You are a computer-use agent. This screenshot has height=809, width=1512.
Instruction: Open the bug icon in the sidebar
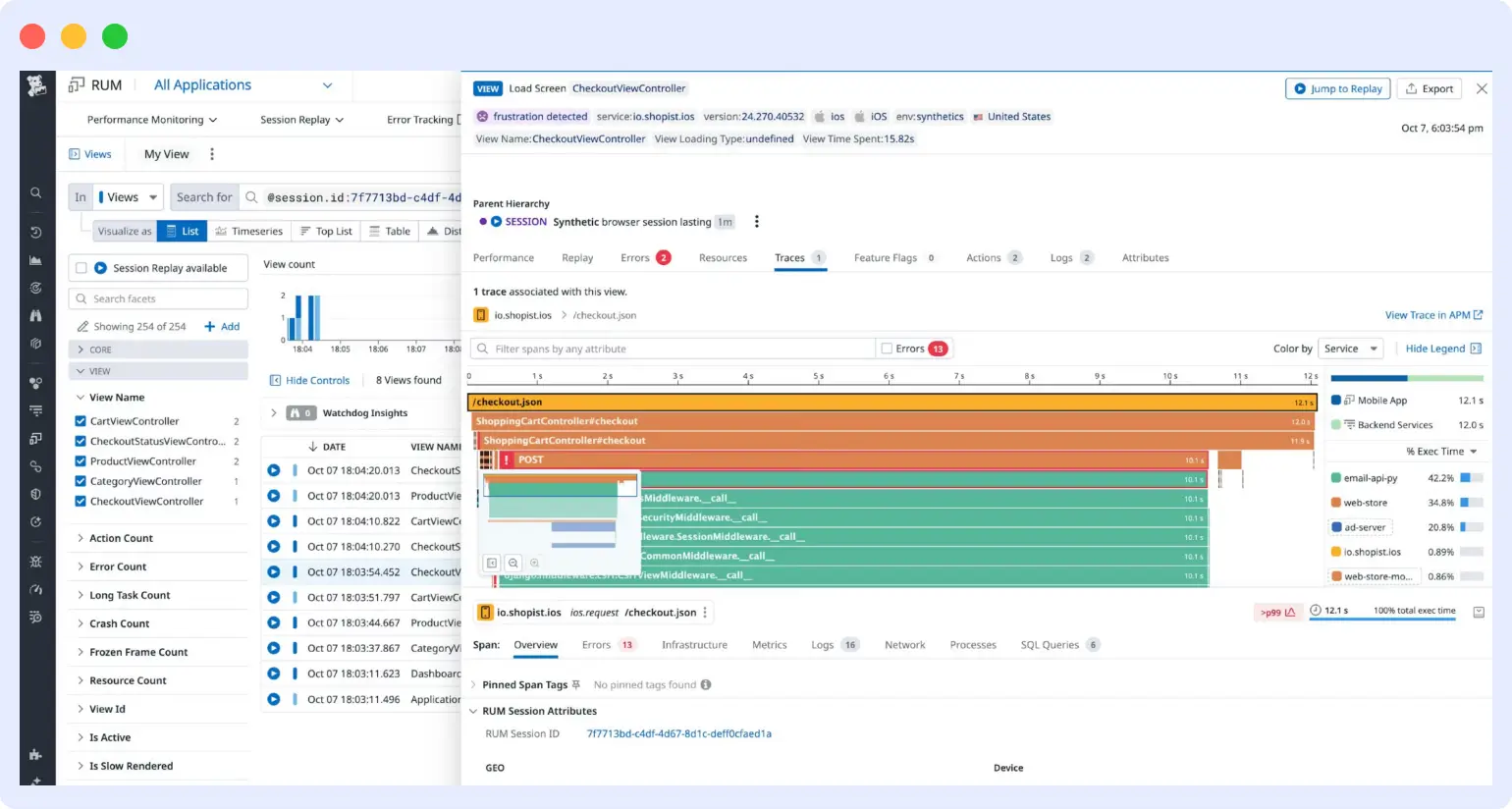36,562
